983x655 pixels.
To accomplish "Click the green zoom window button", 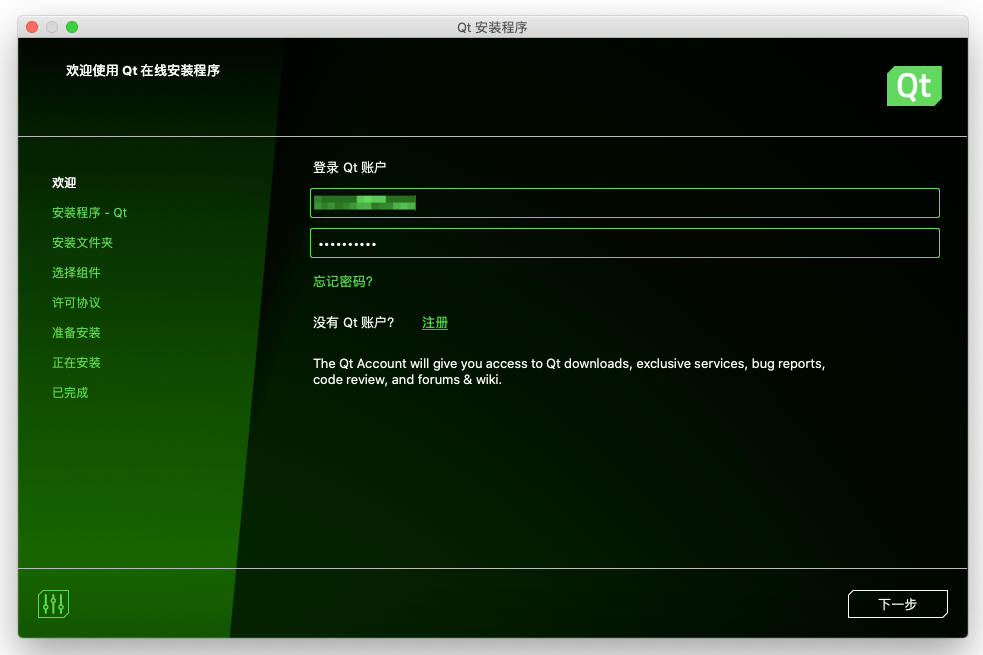I will 72,27.
